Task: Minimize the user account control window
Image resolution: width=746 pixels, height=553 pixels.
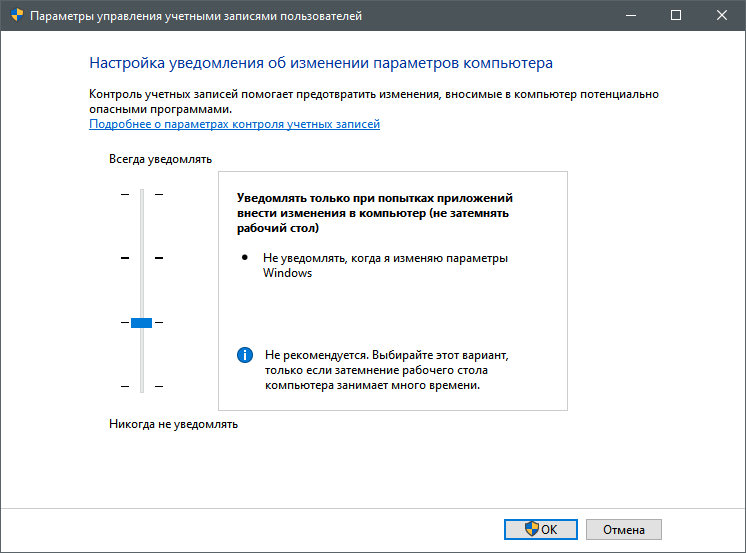Action: [x=631, y=15]
